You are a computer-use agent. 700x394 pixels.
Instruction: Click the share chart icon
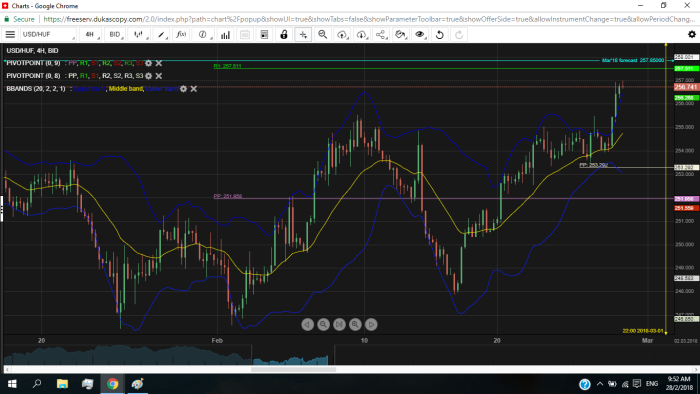380,34
